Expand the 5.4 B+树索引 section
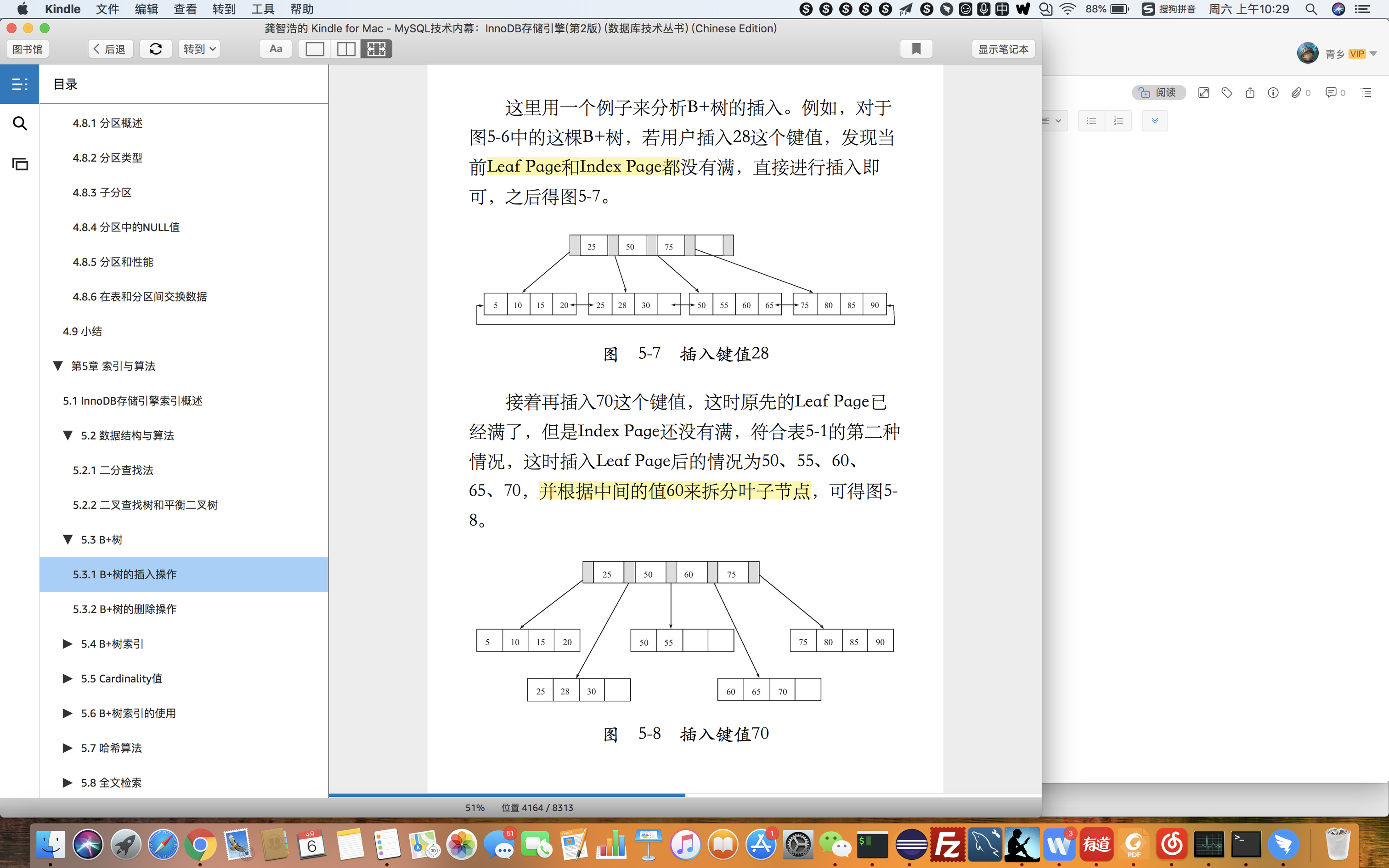Screen dimensions: 1389x868 pos(67,644)
